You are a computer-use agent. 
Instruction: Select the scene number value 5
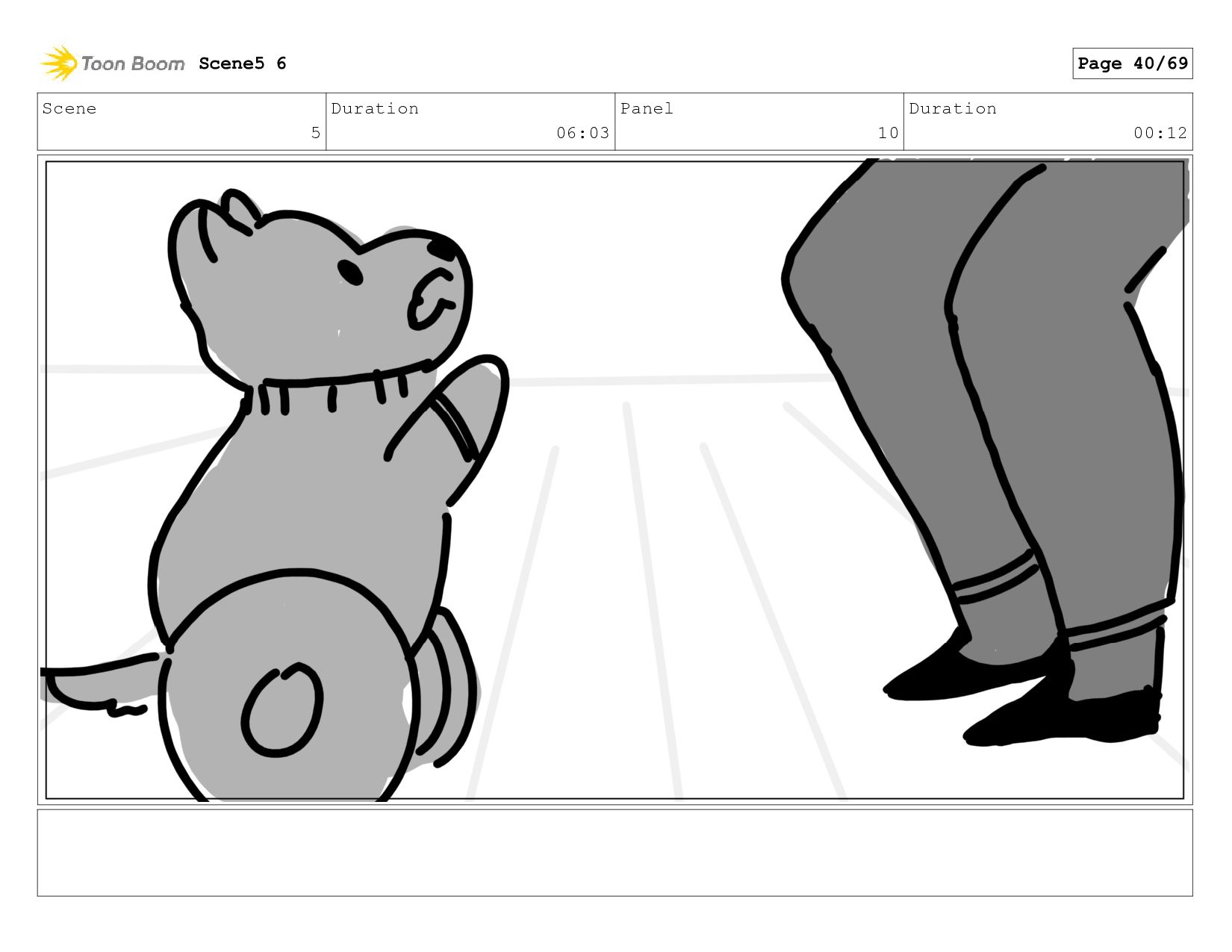tap(316, 133)
